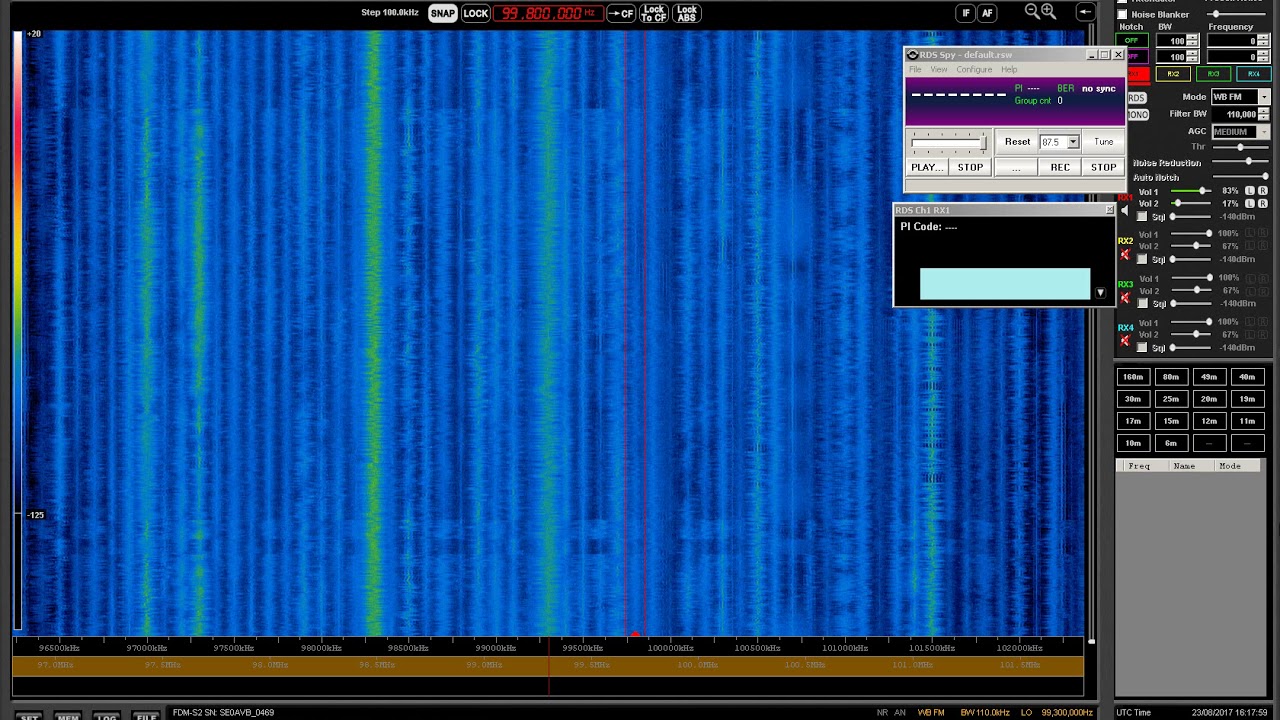Enable the RX3 Sql checkbox
1280x720 pixels.
click(1142, 303)
